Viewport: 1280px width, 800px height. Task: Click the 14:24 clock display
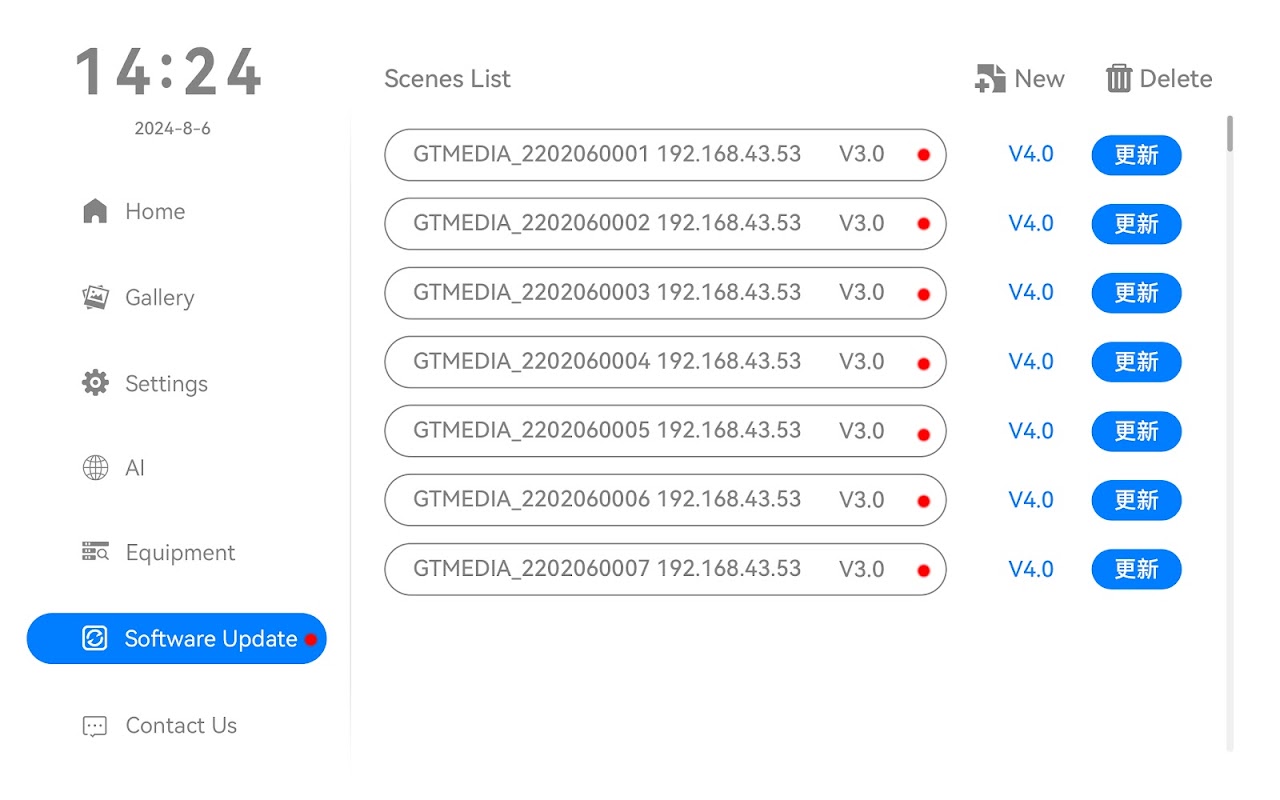point(169,72)
